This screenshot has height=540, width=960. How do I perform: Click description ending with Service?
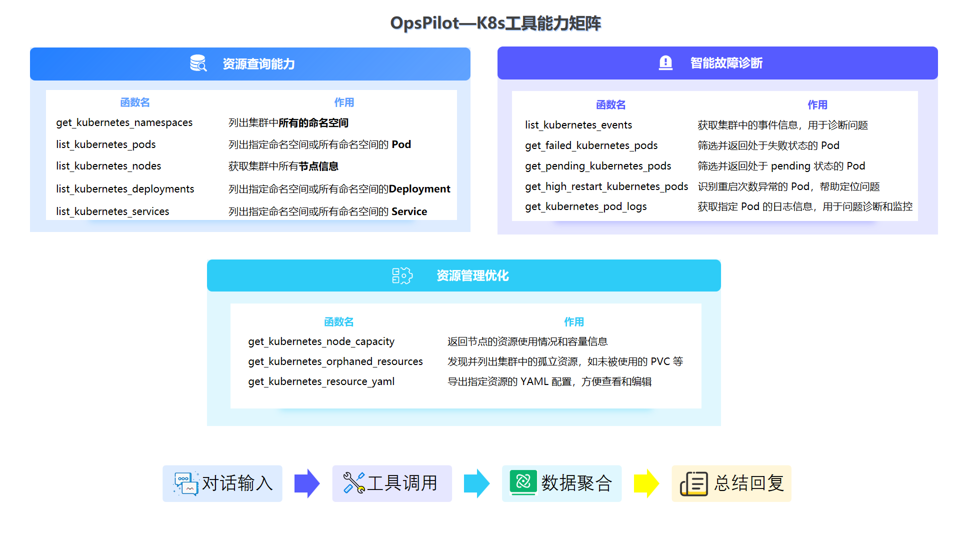pos(328,211)
